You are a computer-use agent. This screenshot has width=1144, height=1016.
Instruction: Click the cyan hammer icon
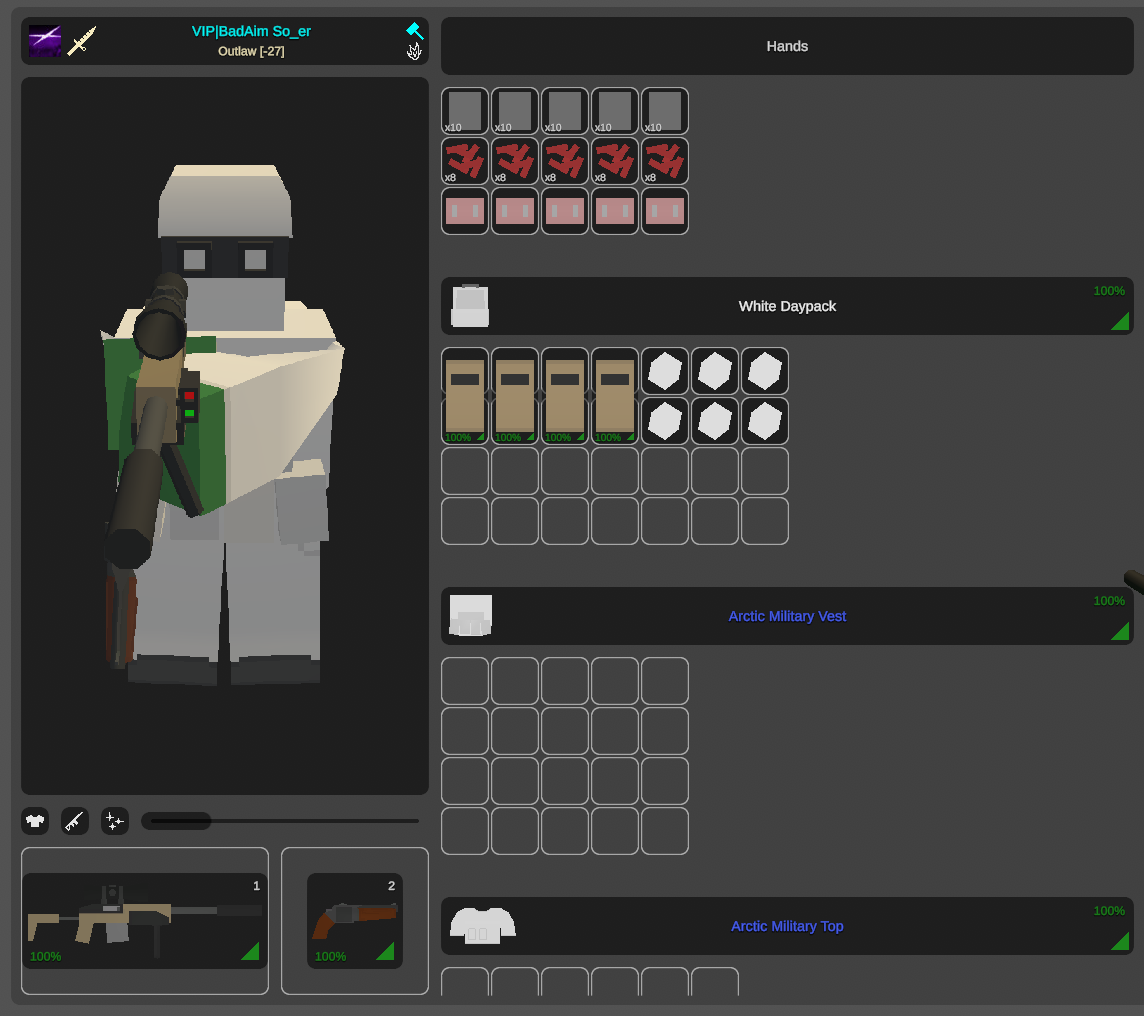(414, 31)
